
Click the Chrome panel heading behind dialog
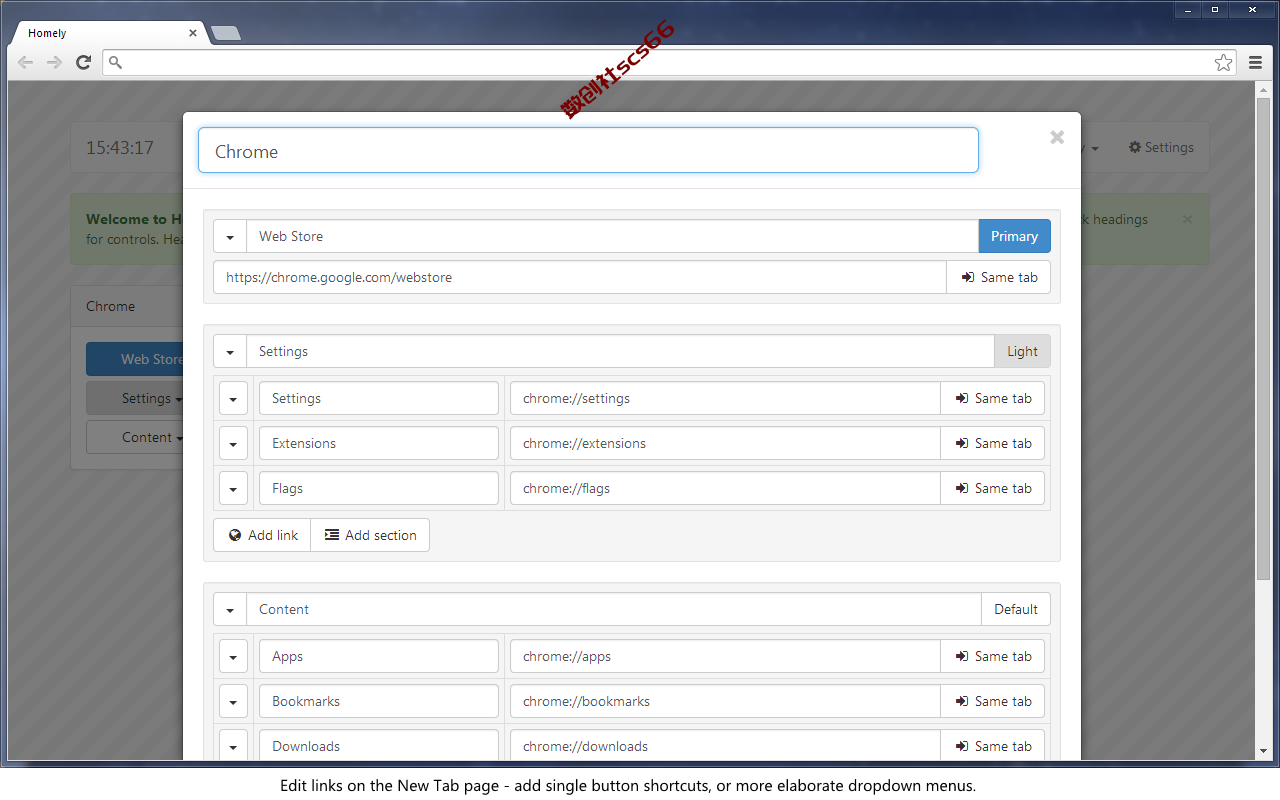111,306
